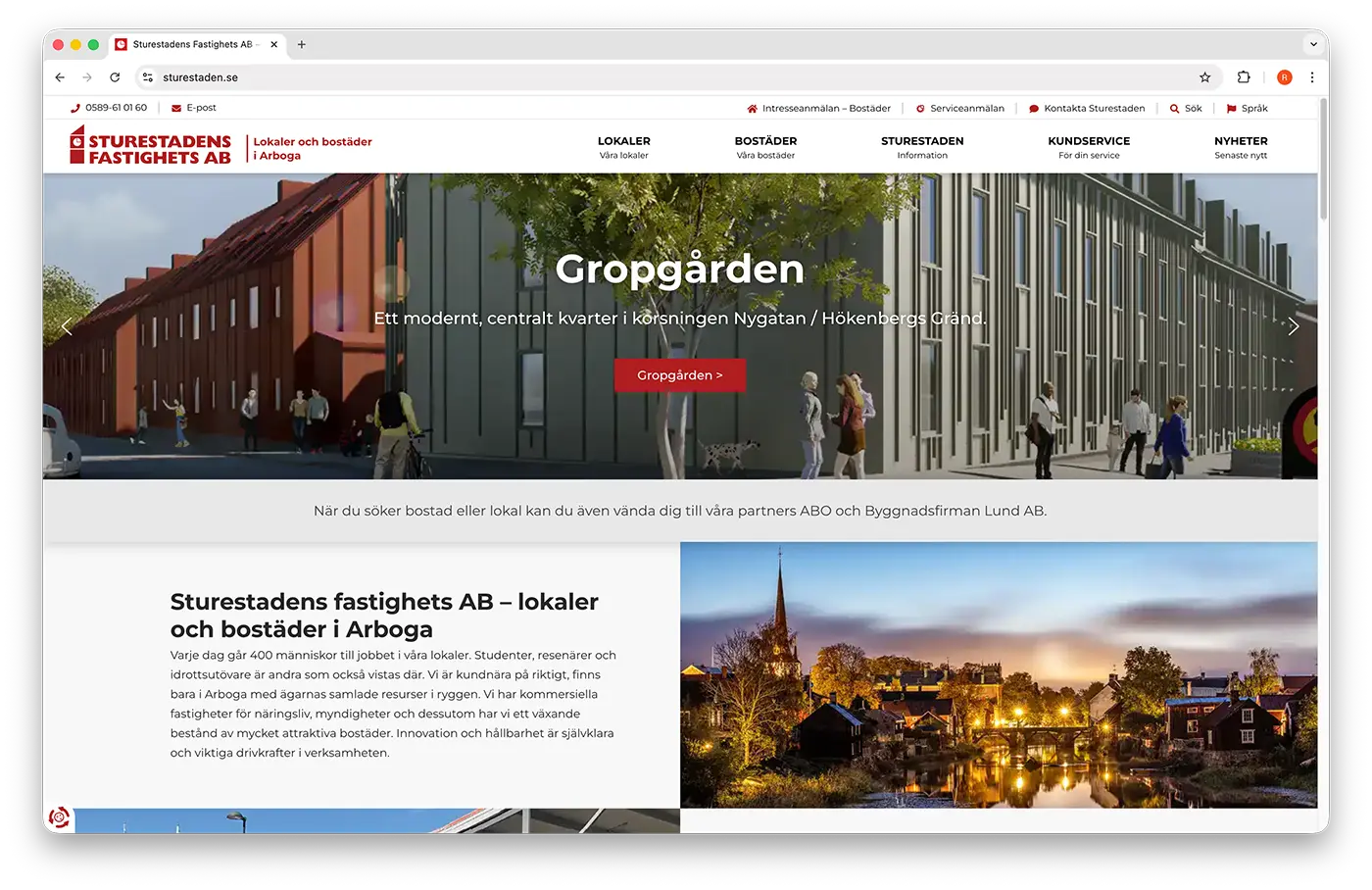Click the gear icon beside Serviceanmälan

click(920, 109)
